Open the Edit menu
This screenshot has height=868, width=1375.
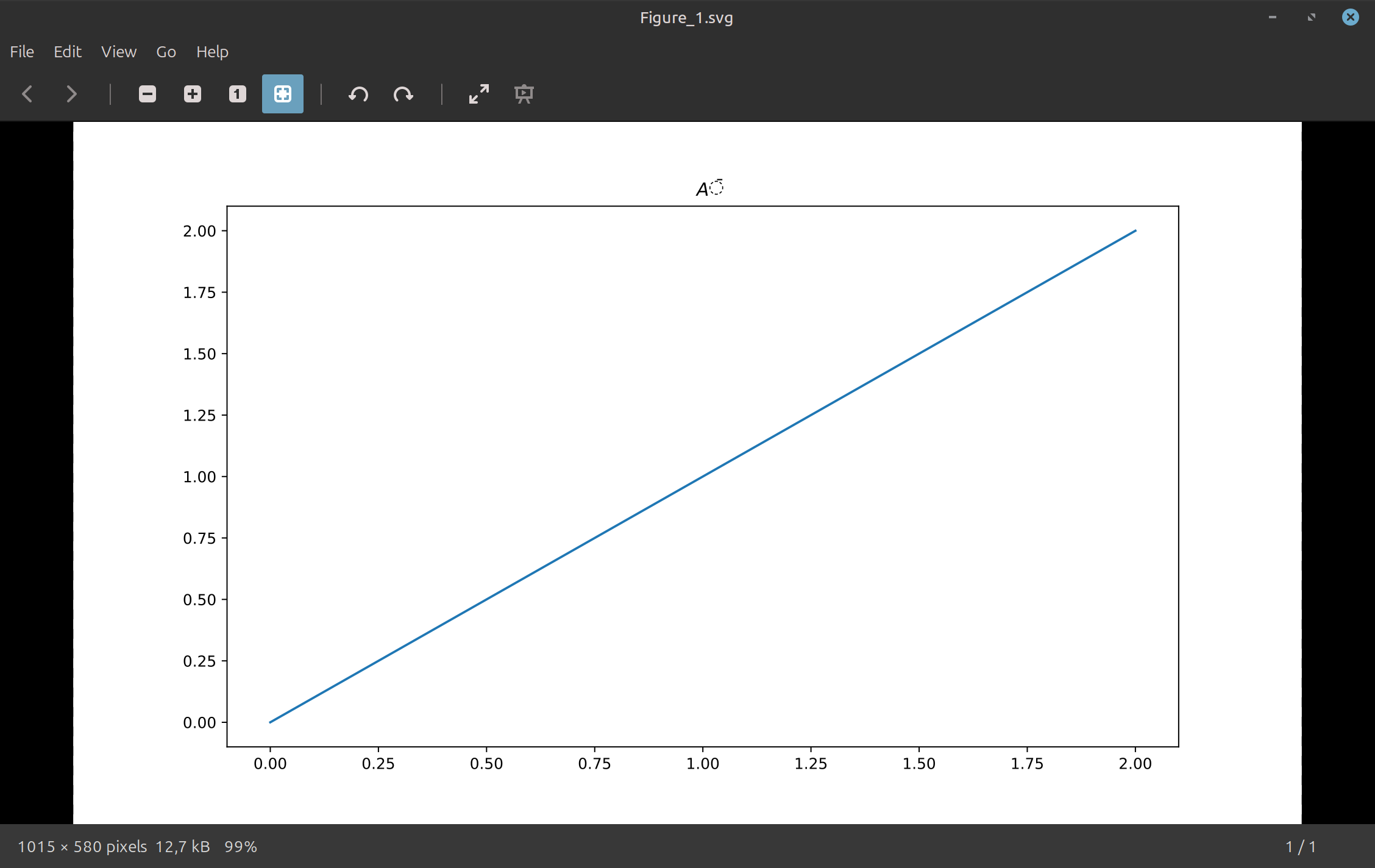[x=68, y=52]
